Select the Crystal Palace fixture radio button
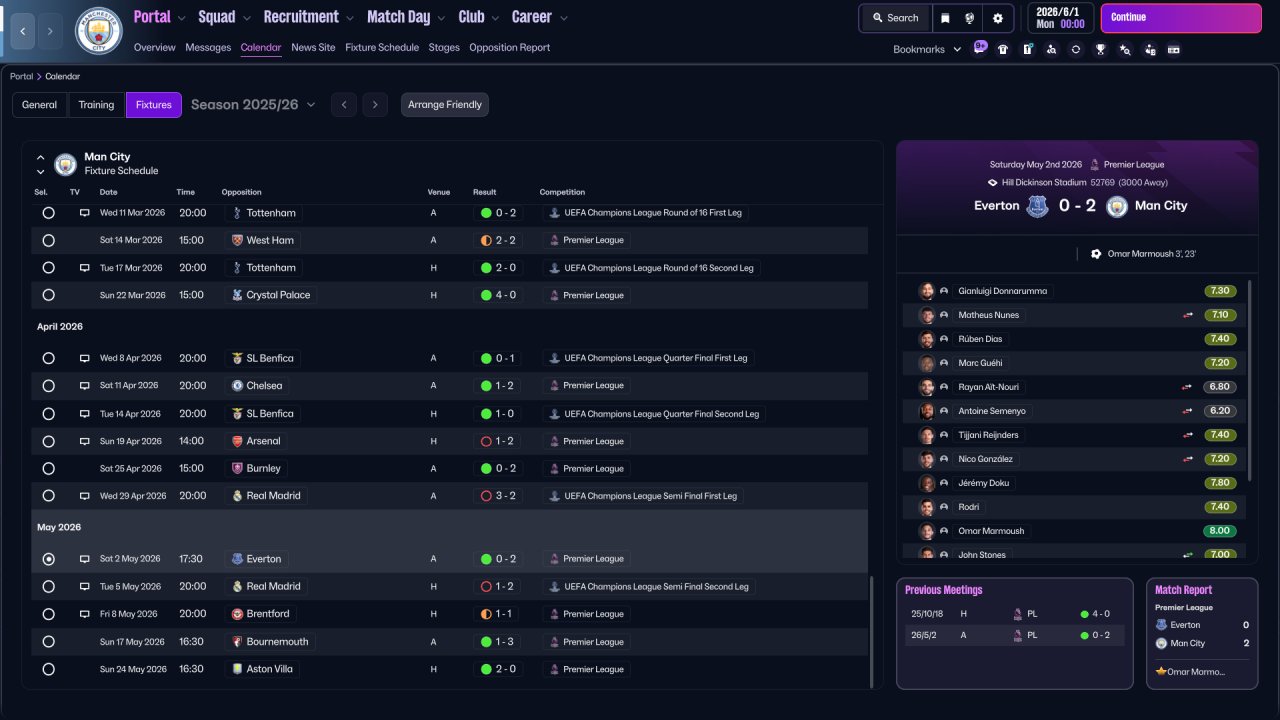The height and width of the screenshot is (720, 1280). pos(49,295)
